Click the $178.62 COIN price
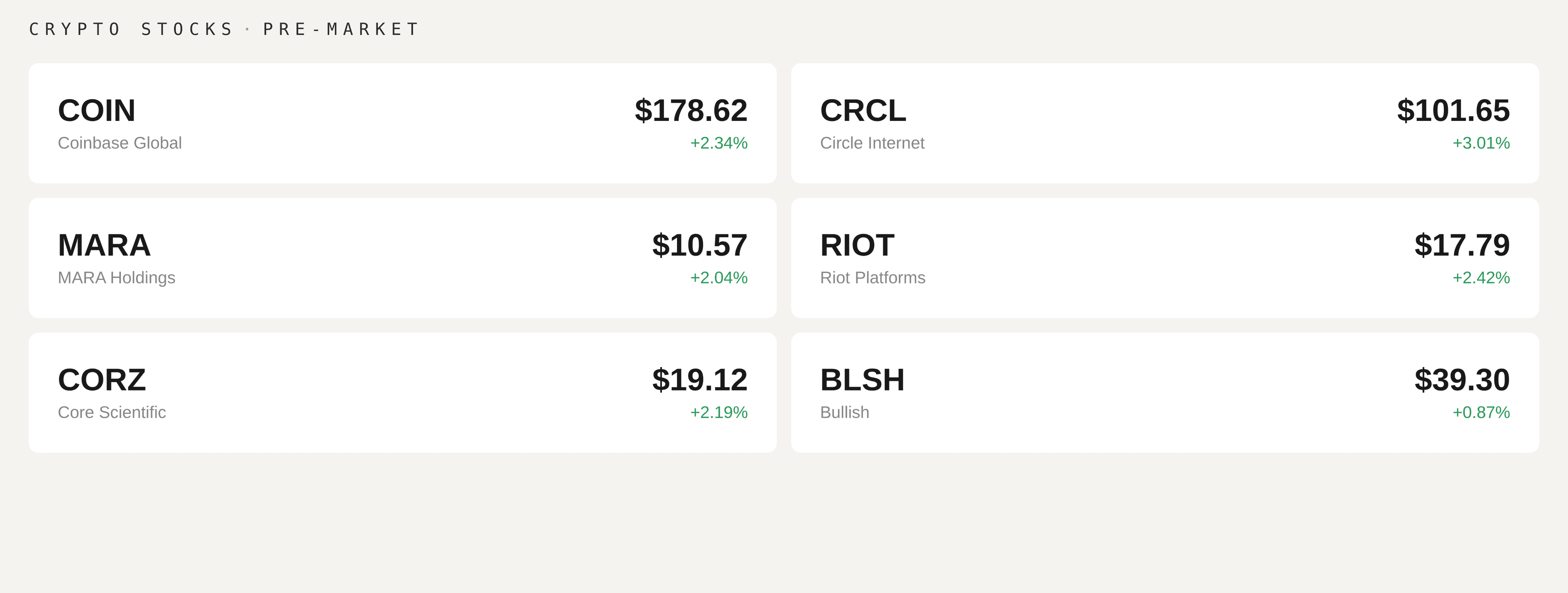The height and width of the screenshot is (593, 1568). tap(690, 111)
